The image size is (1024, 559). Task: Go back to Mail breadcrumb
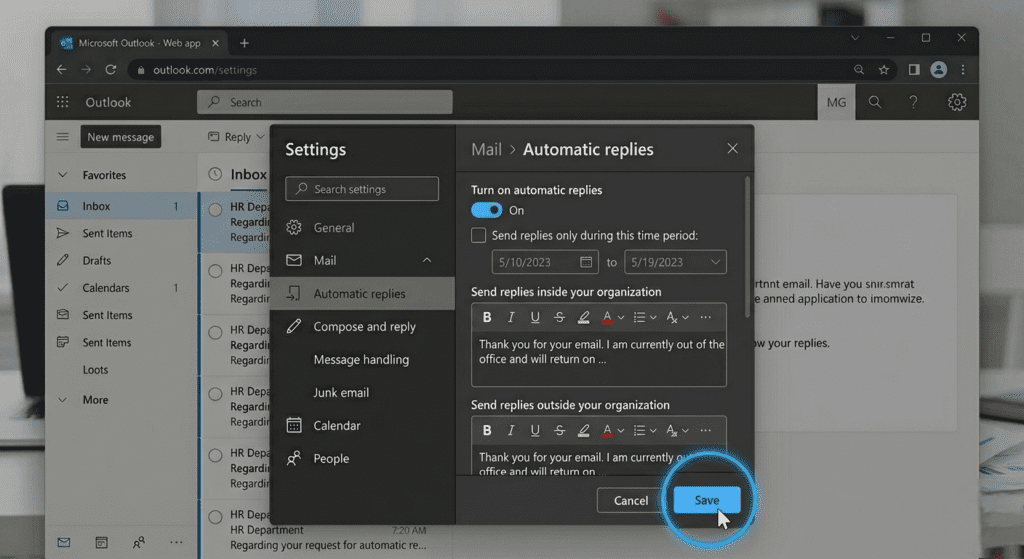(x=487, y=150)
